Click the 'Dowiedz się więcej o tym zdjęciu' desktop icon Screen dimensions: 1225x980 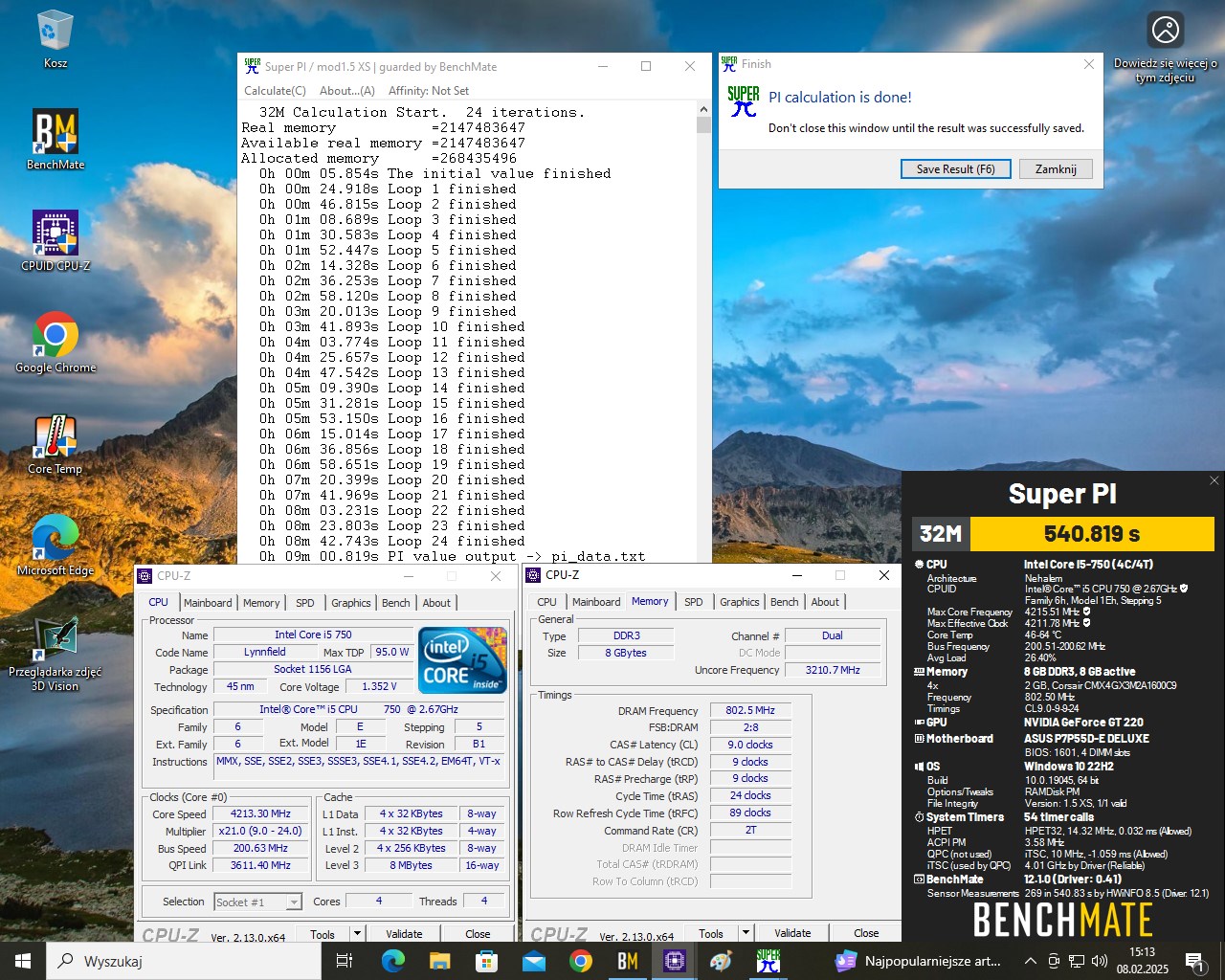[x=1165, y=48]
